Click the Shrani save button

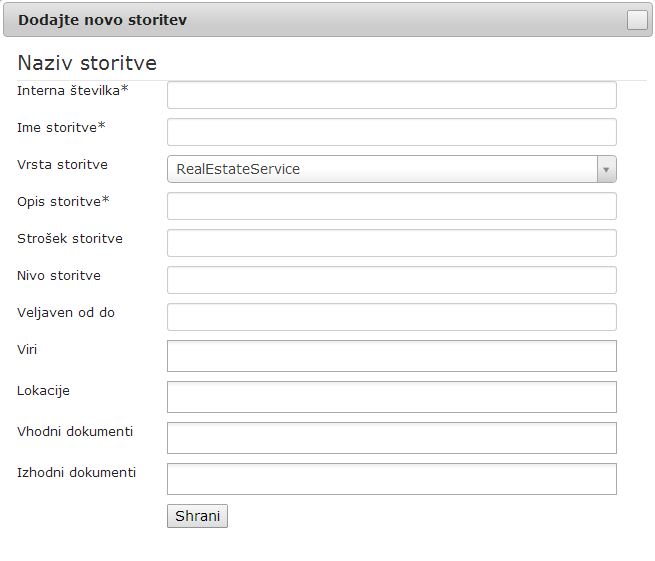click(x=197, y=516)
